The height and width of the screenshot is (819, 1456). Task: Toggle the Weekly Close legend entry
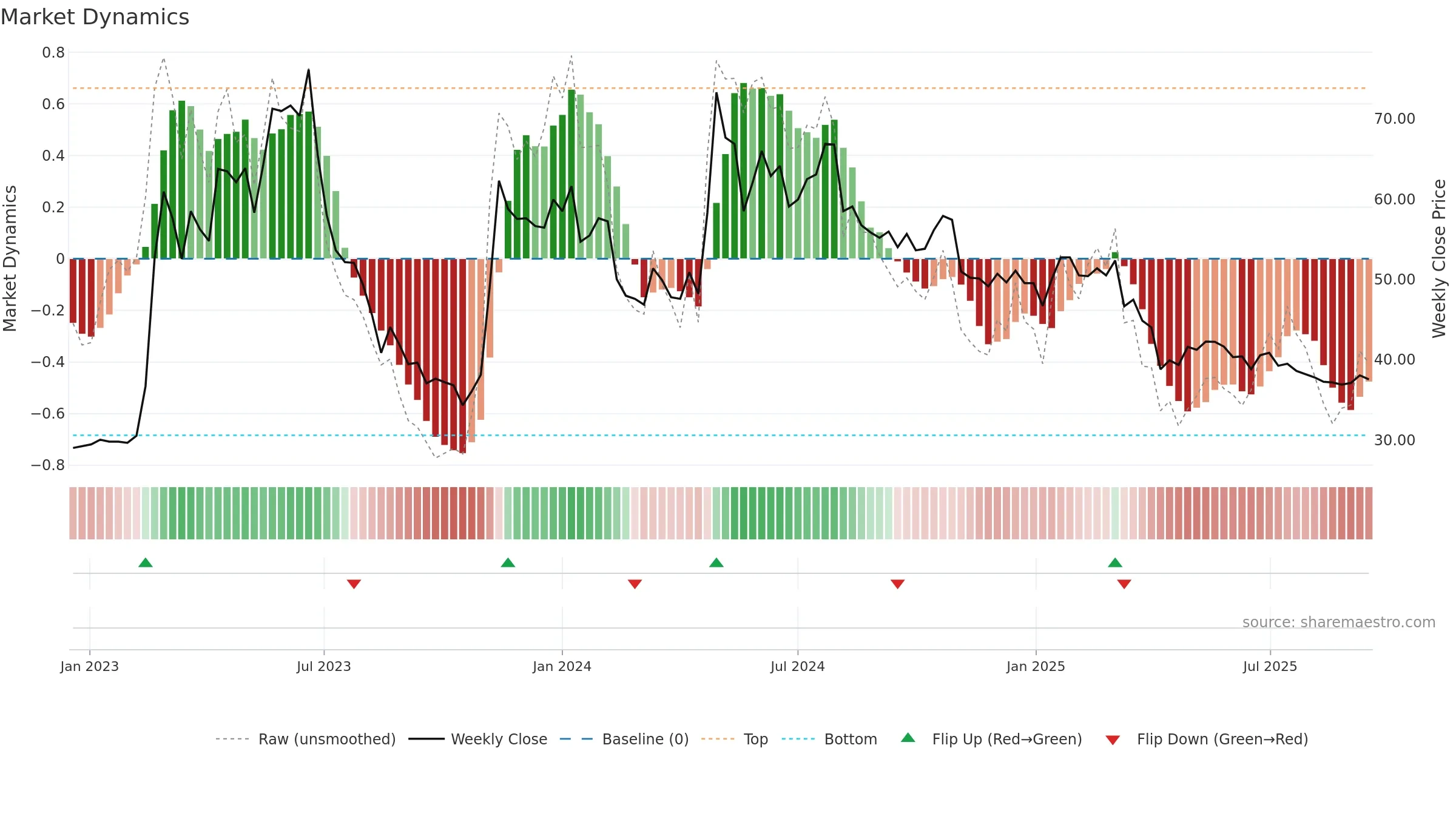(x=478, y=739)
